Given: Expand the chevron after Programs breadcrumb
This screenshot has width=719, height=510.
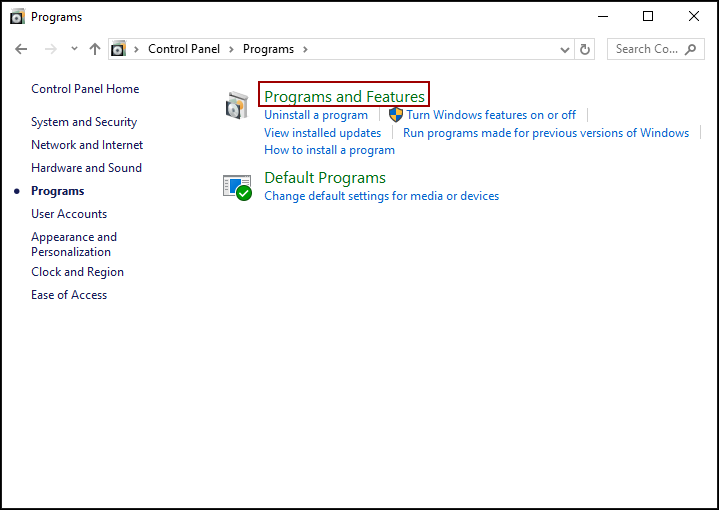Looking at the screenshot, I should [305, 49].
